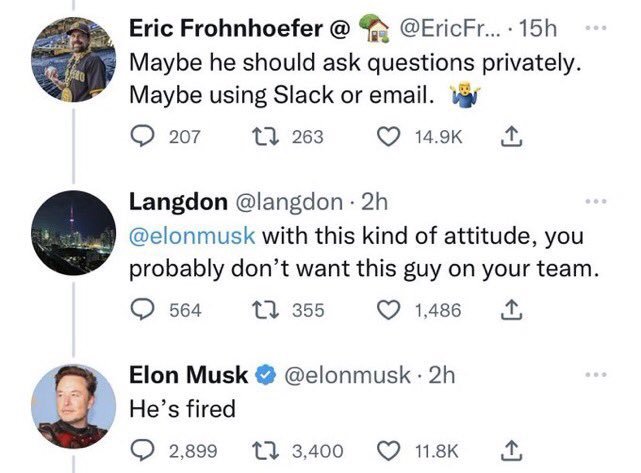Reply to Langdon's tweet
Screen dimensions: 641x473
pyautogui.click(x=143, y=310)
